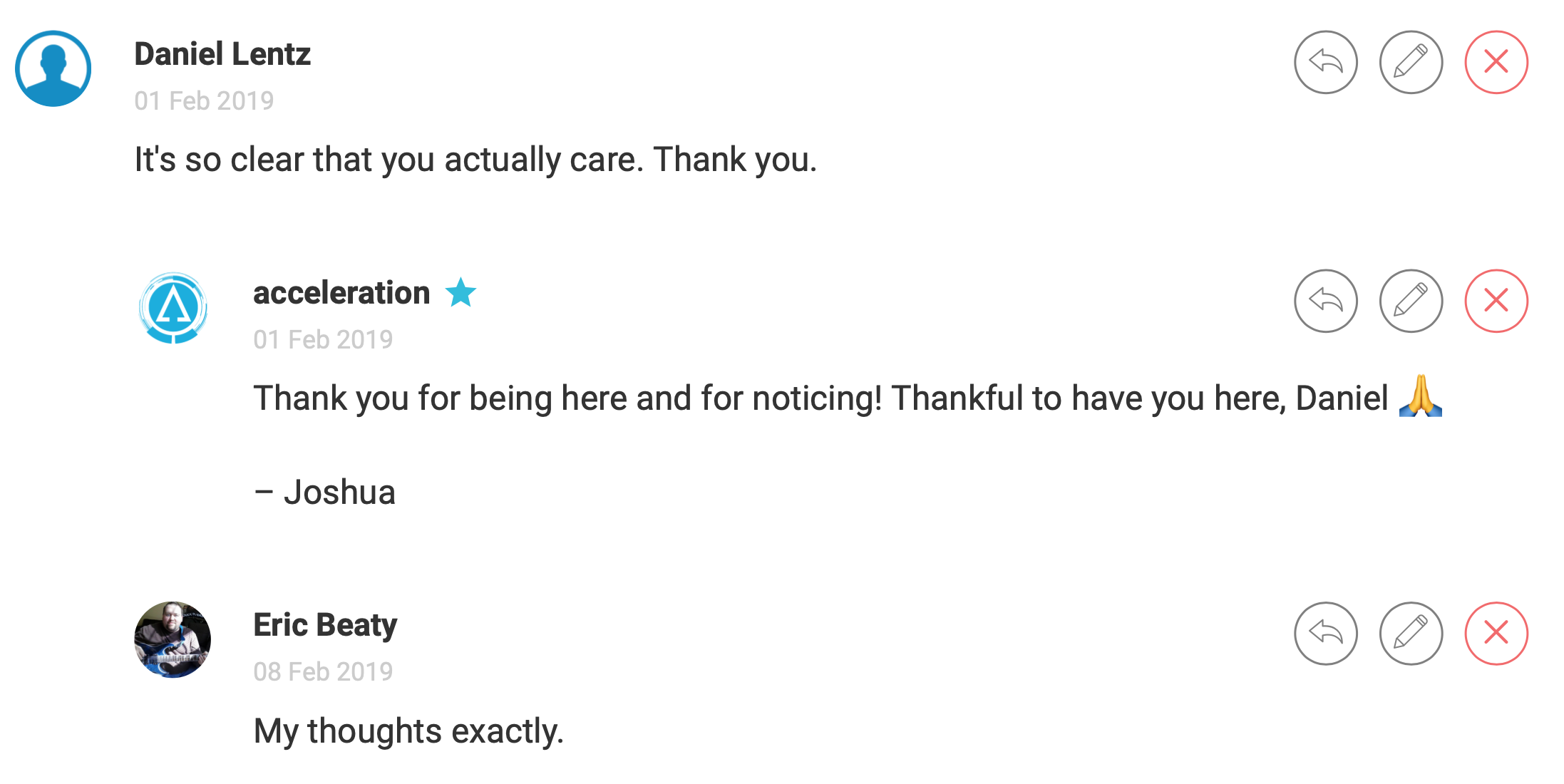The width and height of the screenshot is (1564, 784).
Task: Click the Daniel Lentz author name
Action: [222, 54]
